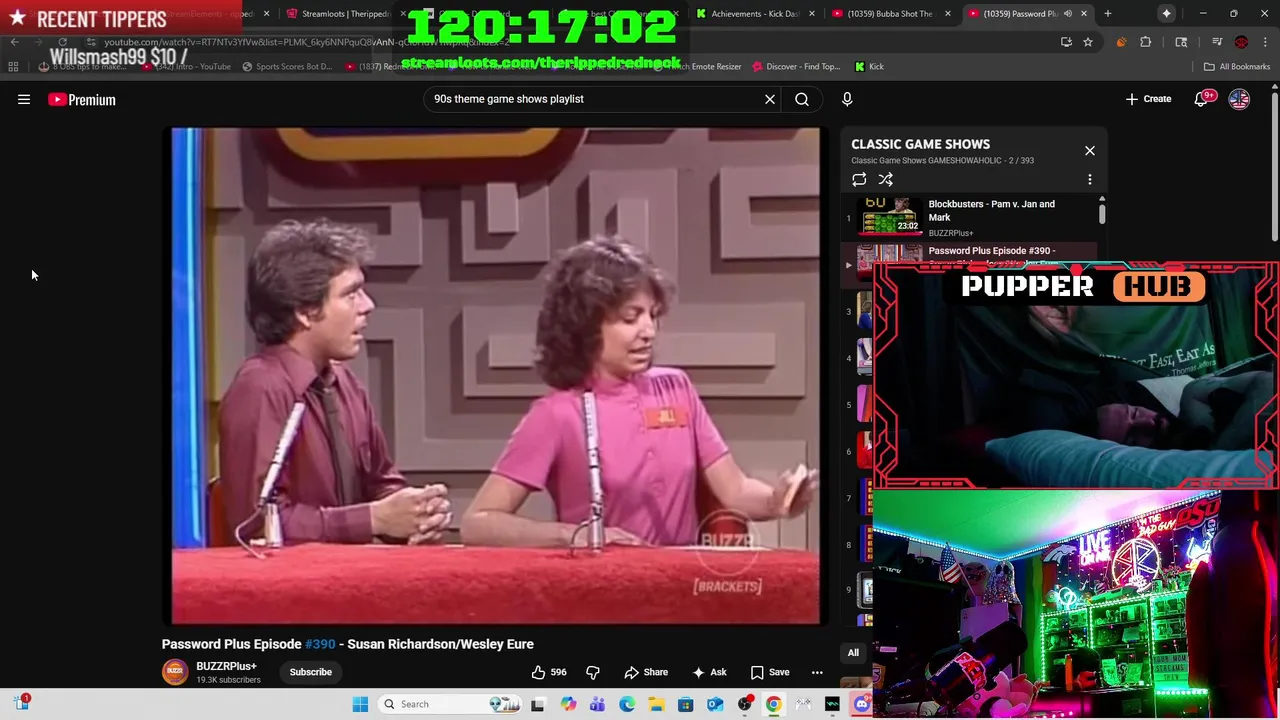1280x720 pixels.
Task: Dislike the Password Plus video
Action: (x=593, y=672)
